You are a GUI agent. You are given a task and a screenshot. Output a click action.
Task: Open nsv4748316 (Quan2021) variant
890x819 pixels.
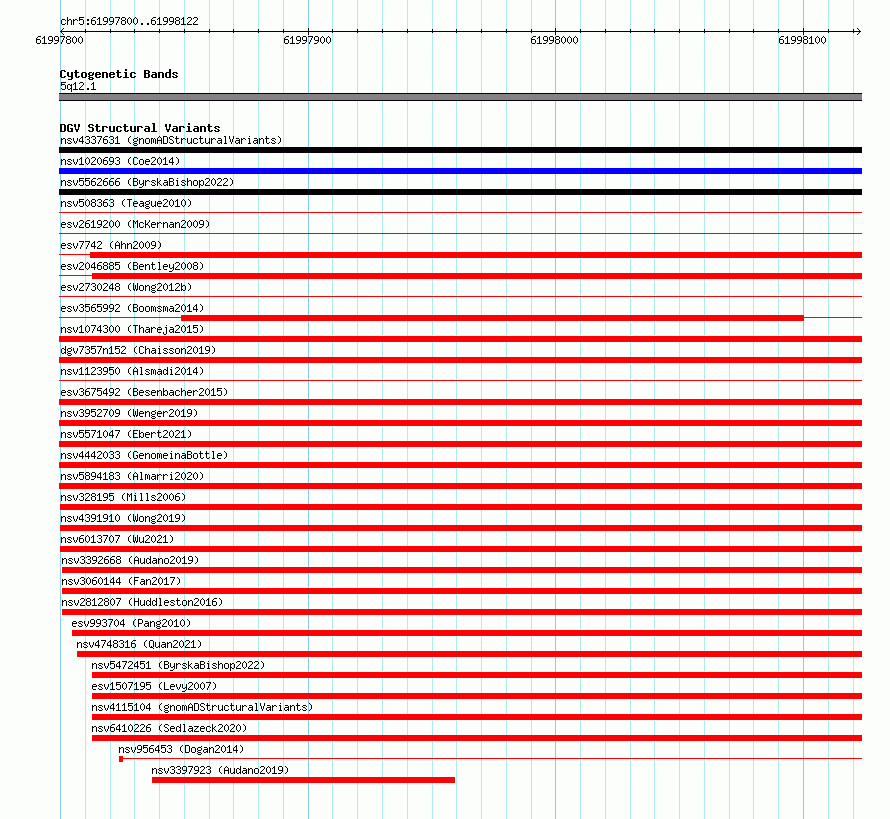(x=139, y=644)
